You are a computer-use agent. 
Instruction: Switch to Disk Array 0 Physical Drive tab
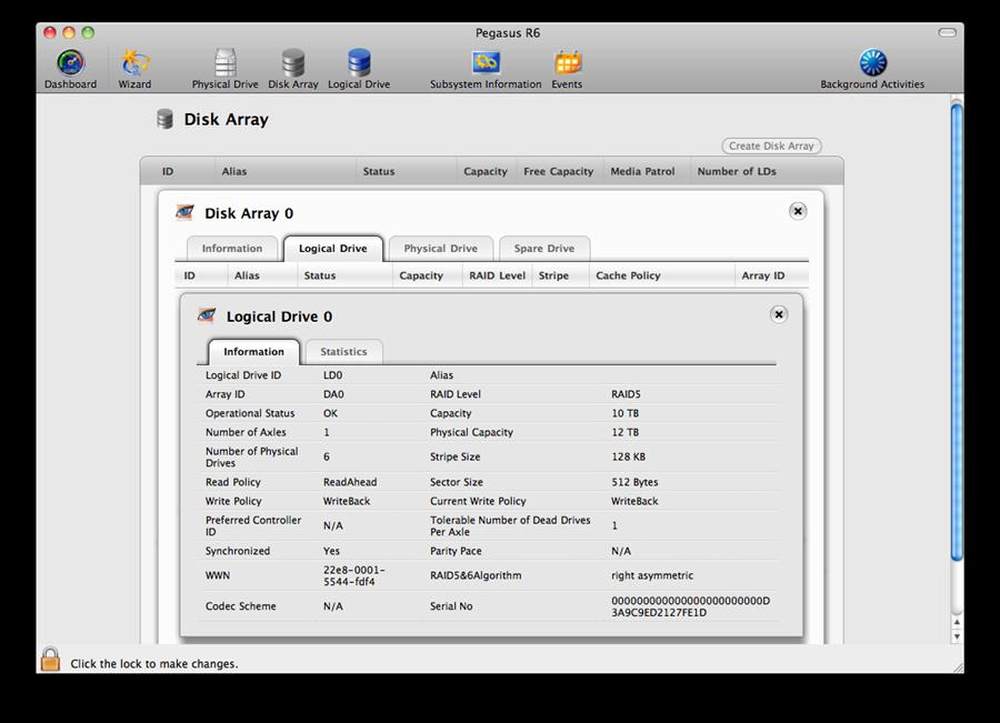pyautogui.click(x=441, y=249)
